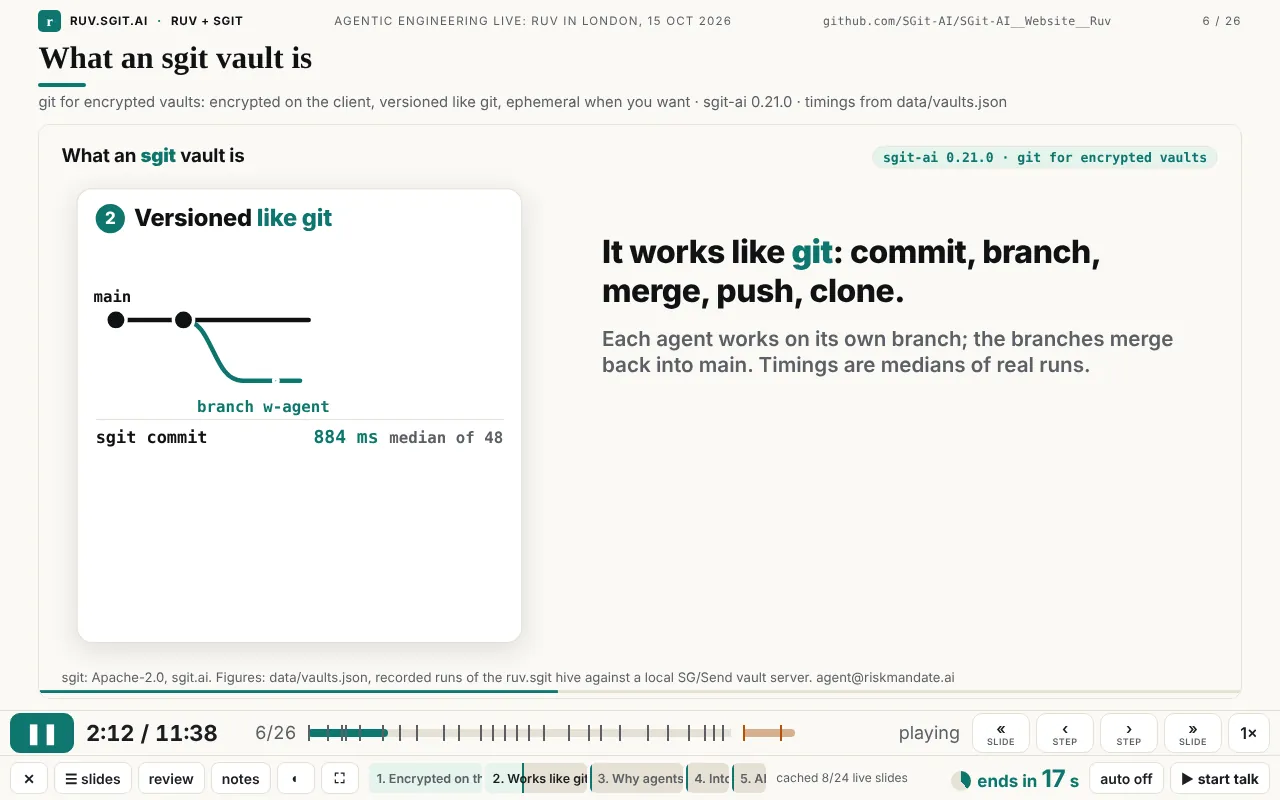
Task: Click the '884 ms' commit timing value
Action: (346, 437)
